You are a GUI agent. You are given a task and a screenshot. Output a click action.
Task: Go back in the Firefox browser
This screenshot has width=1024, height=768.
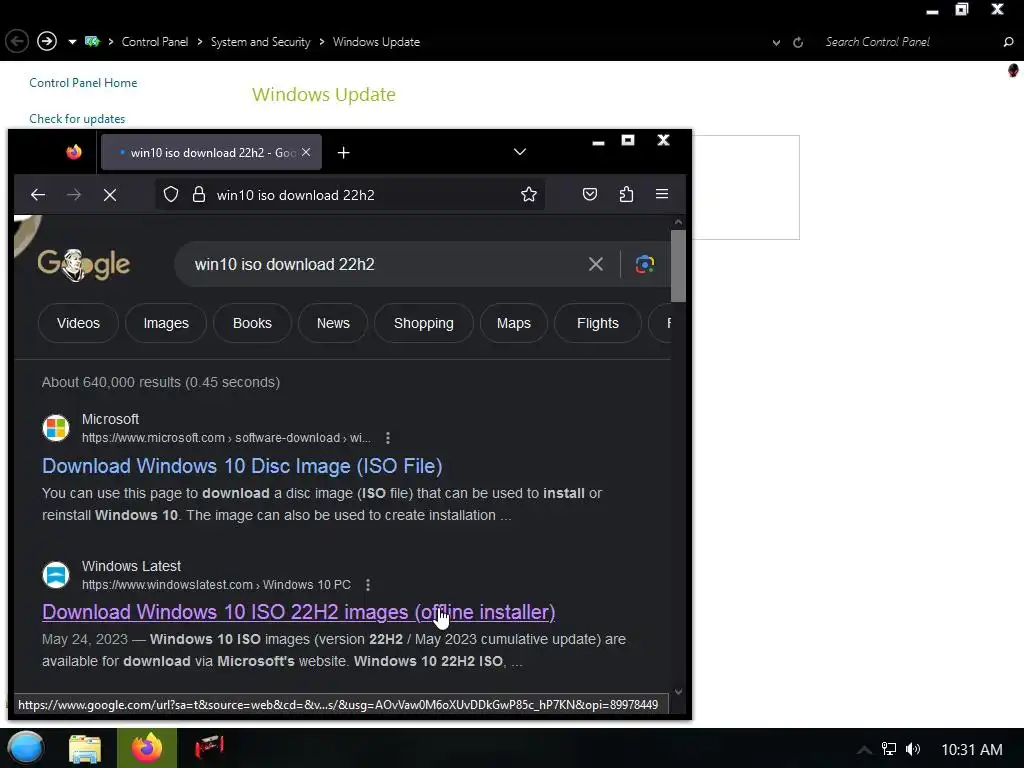[x=38, y=195]
